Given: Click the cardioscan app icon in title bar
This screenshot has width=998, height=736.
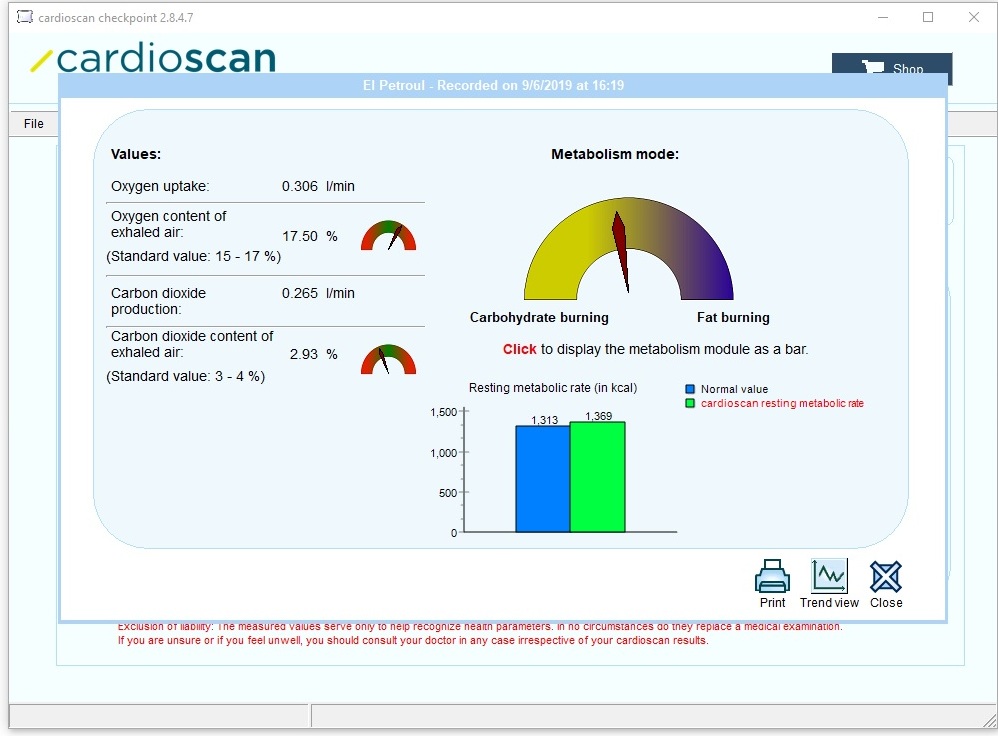Looking at the screenshot, I should coord(24,17).
